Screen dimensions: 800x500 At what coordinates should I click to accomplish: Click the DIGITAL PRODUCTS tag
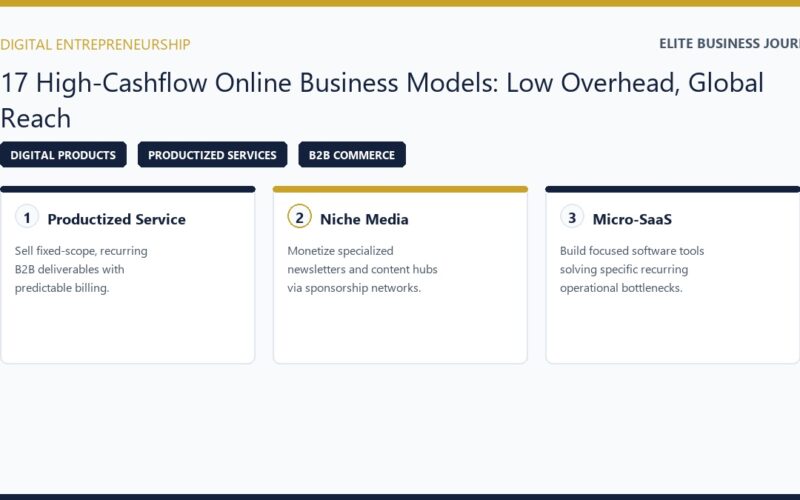click(x=63, y=155)
